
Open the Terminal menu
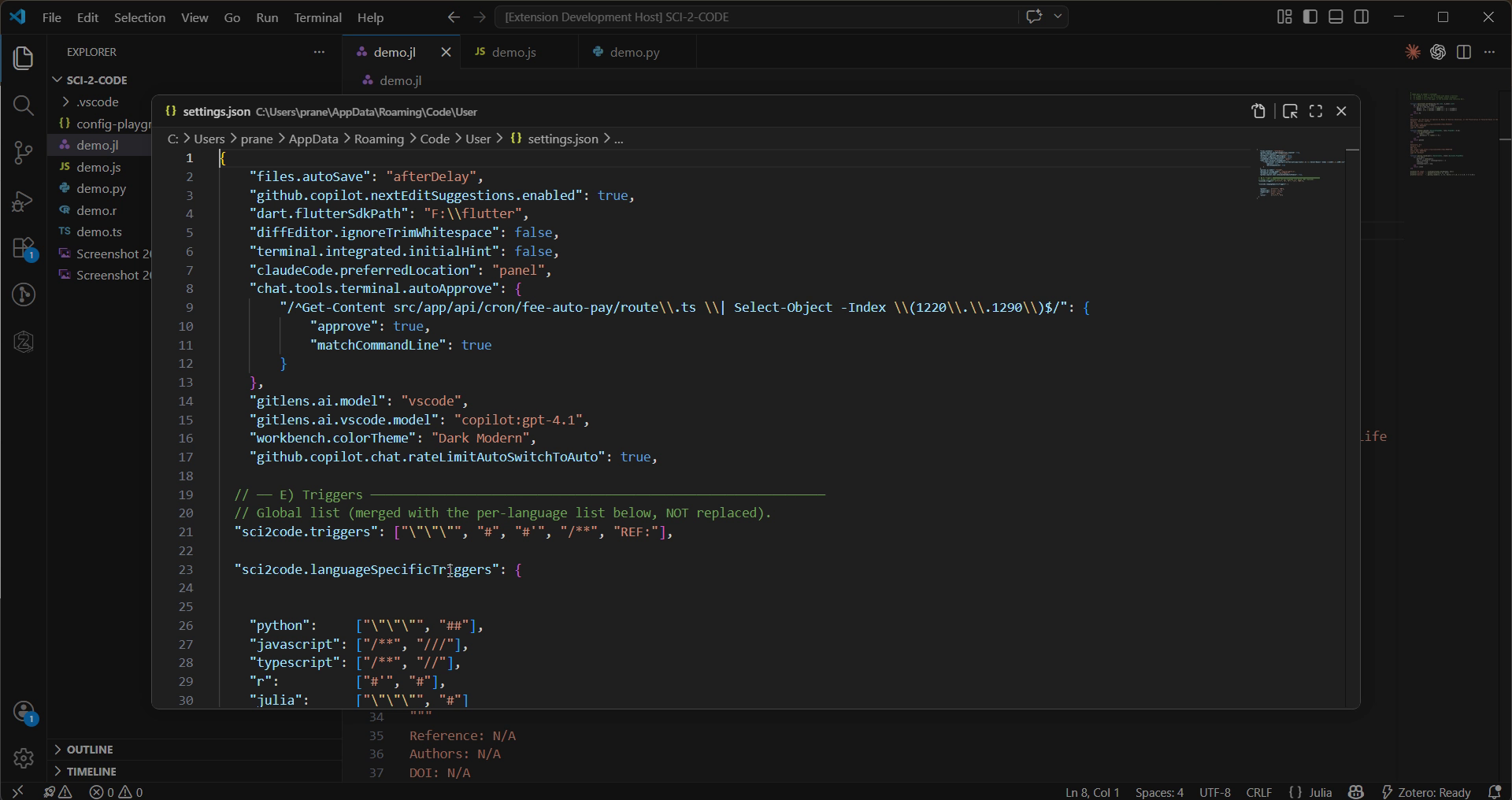click(317, 17)
